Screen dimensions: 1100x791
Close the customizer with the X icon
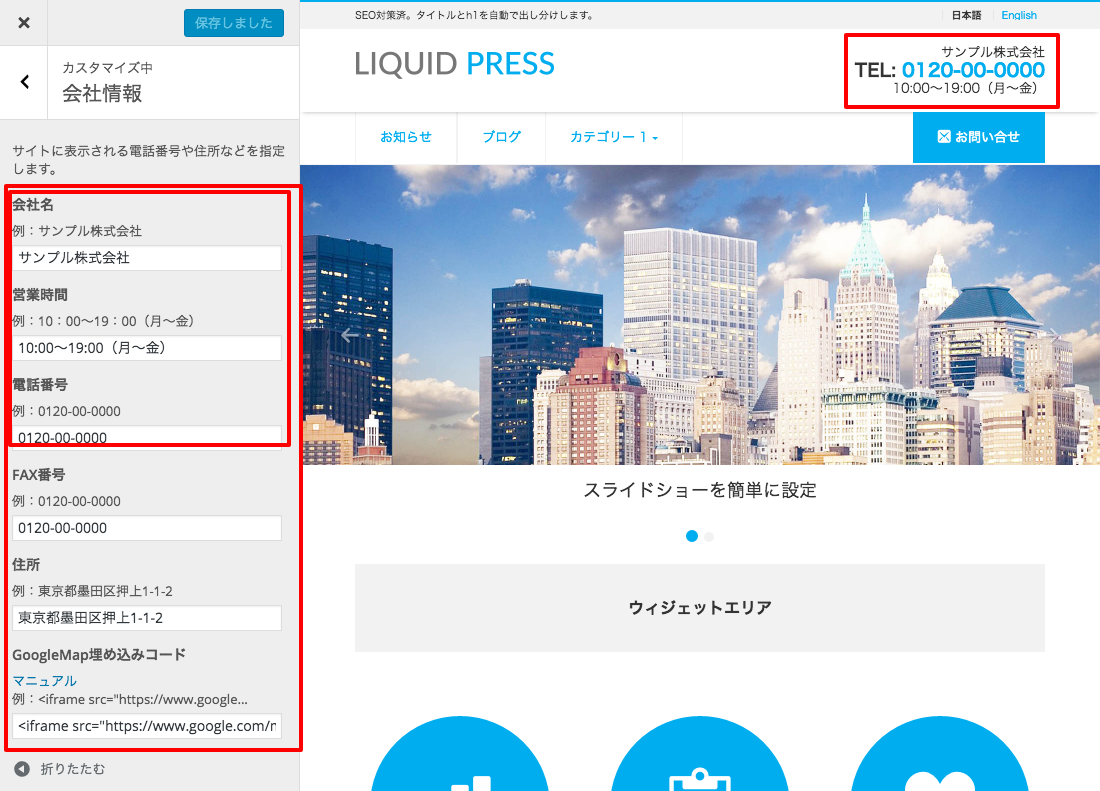24,22
